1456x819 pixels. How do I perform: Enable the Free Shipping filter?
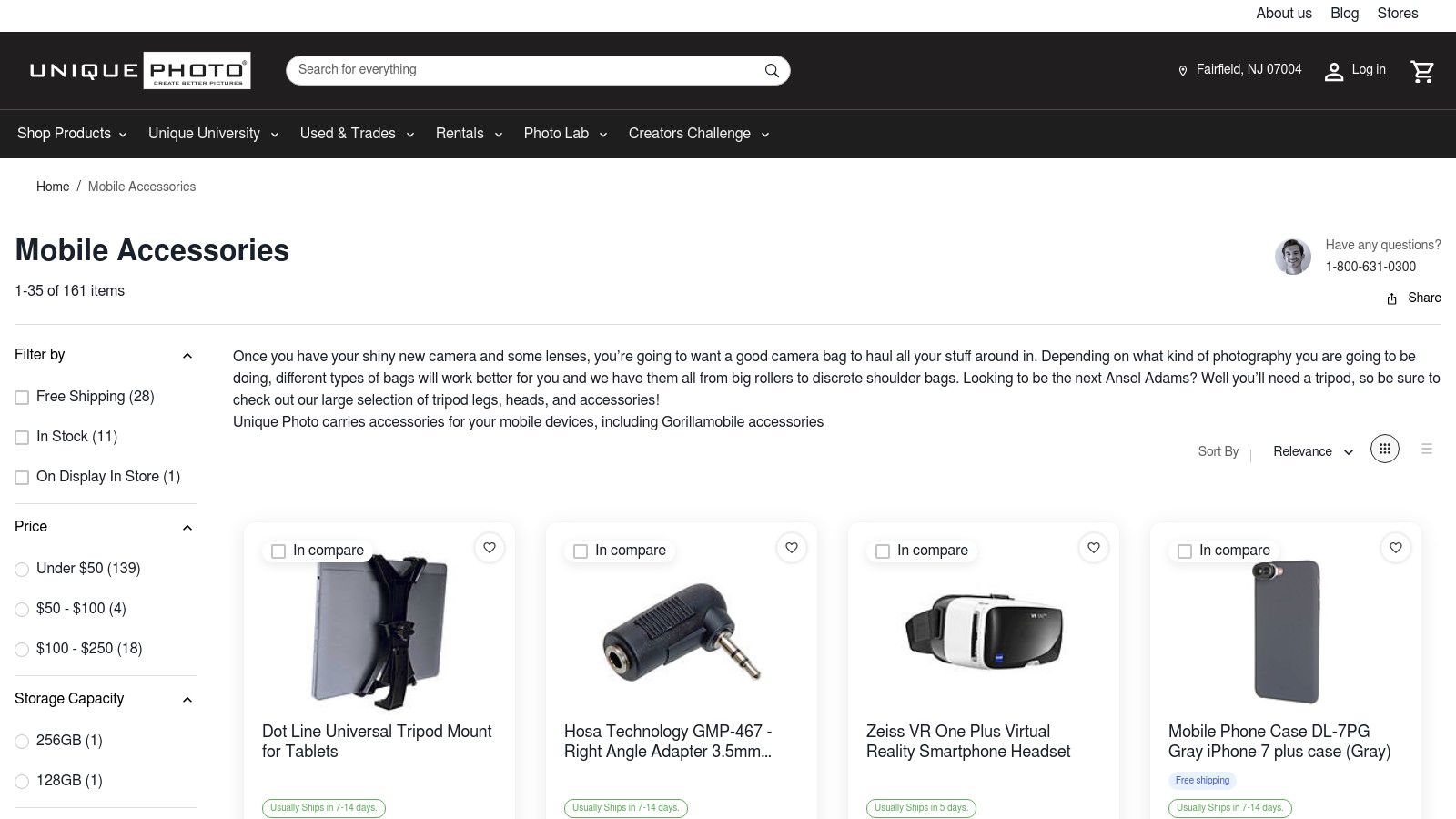pos(22,398)
